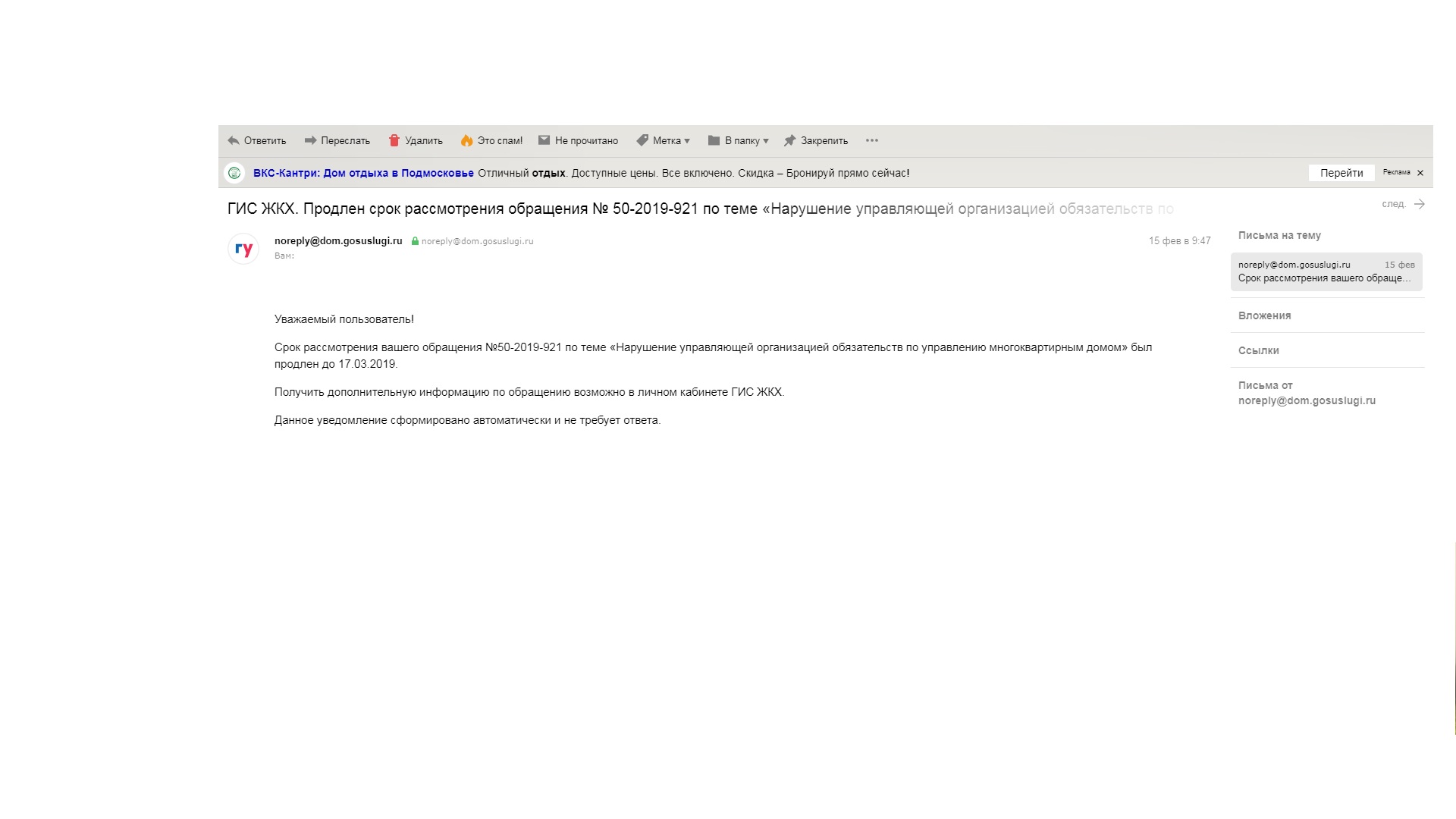Screen dimensions: 1456x819
Task: Click the date 15 фев в 9:47
Action: (x=1179, y=240)
